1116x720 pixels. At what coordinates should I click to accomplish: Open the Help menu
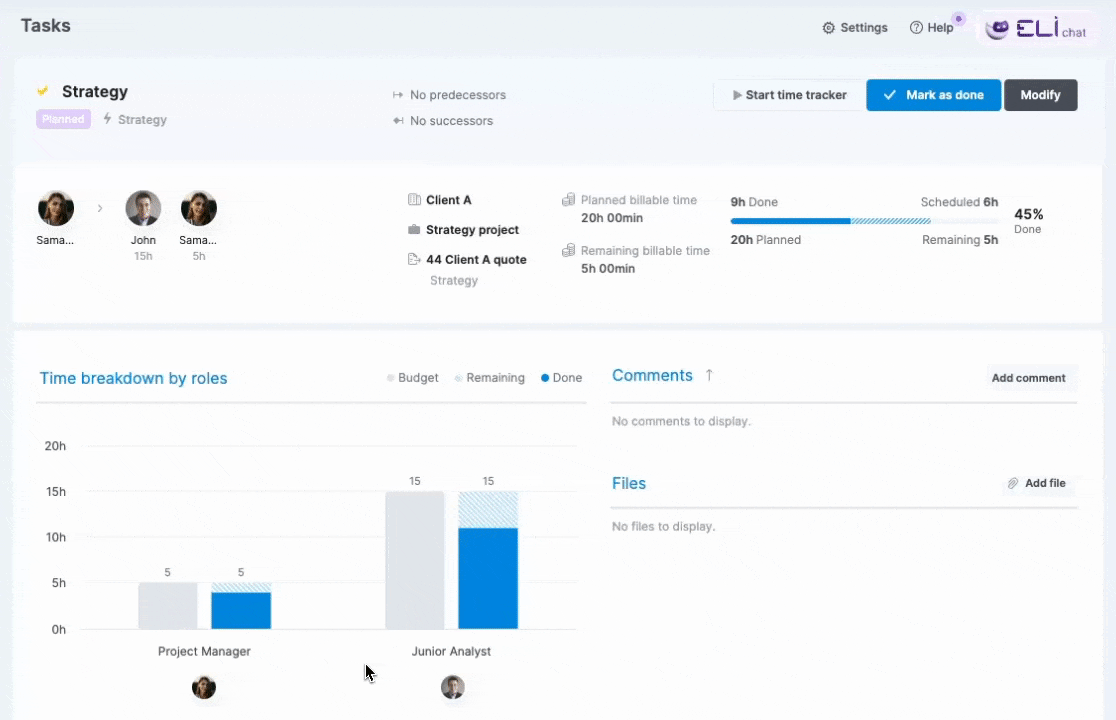932,27
